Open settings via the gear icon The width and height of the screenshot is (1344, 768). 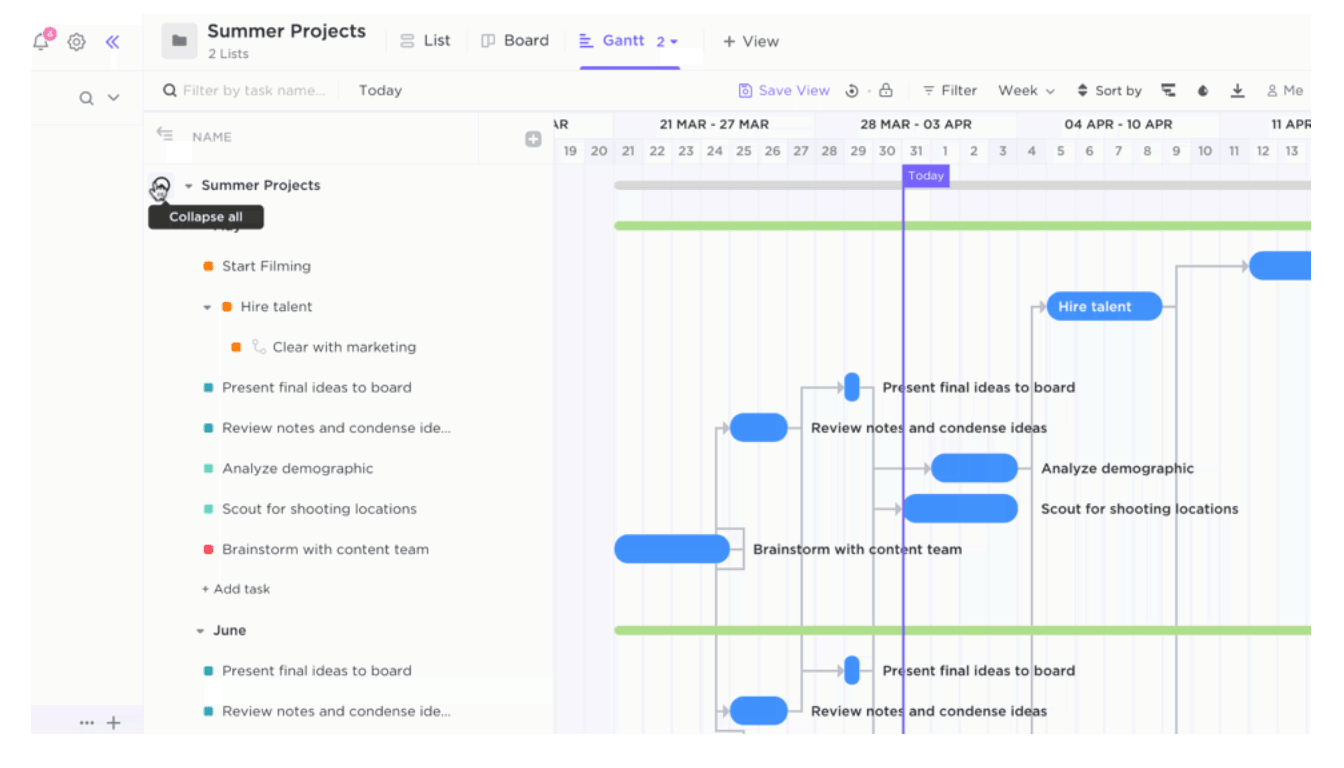click(77, 42)
